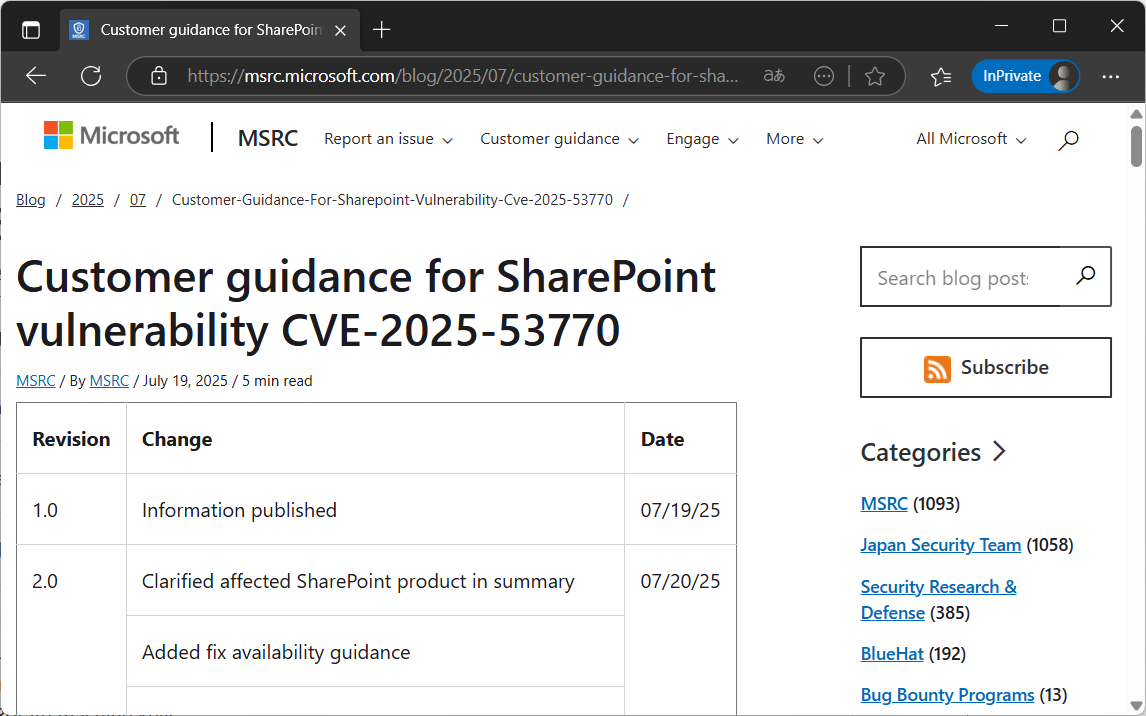Click the first MSRC link in the byline
Image resolution: width=1146 pixels, height=716 pixels.
pyautogui.click(x=36, y=381)
